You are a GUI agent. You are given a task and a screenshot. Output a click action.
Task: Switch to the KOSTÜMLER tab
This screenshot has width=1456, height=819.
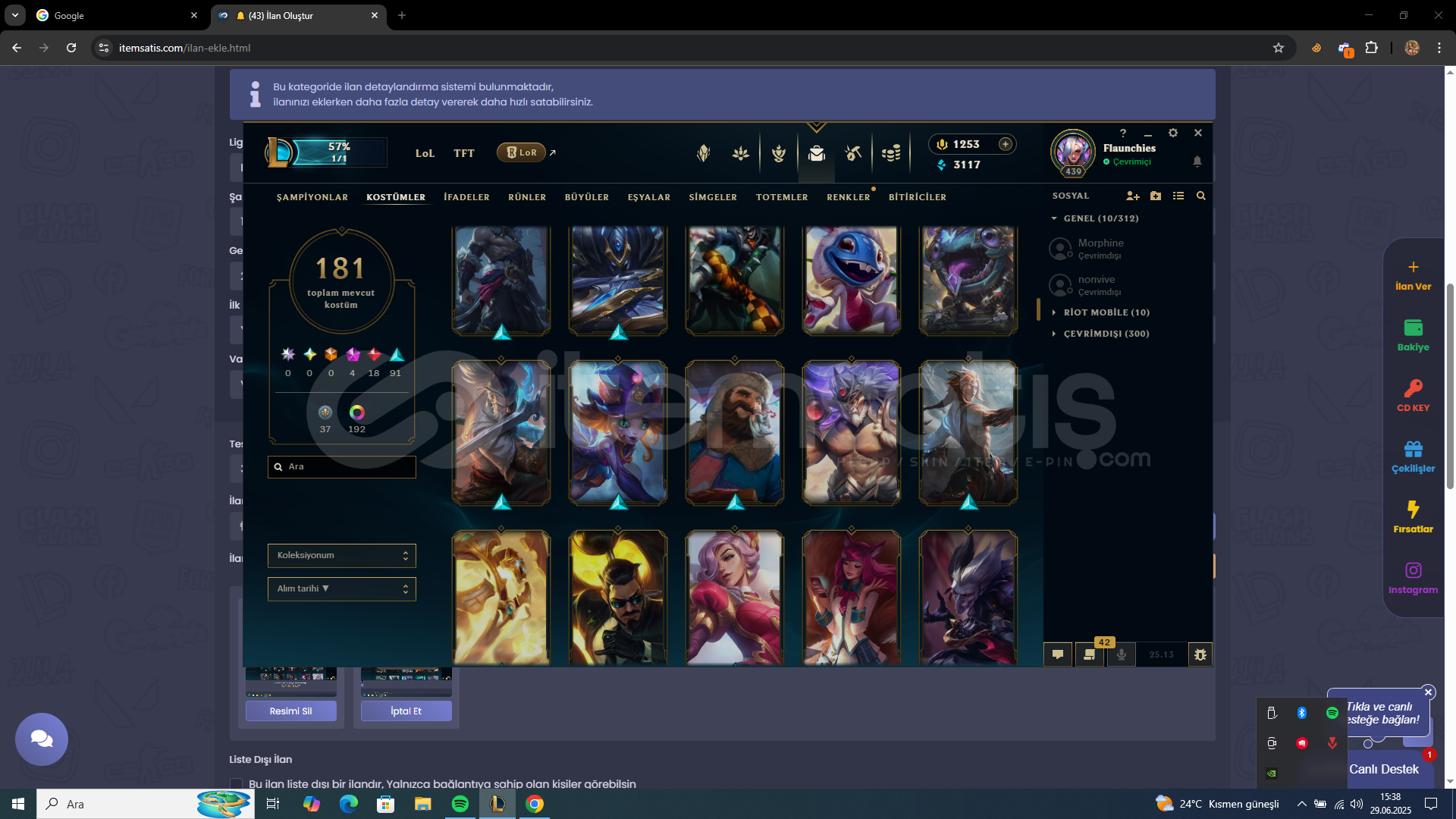[x=396, y=197]
